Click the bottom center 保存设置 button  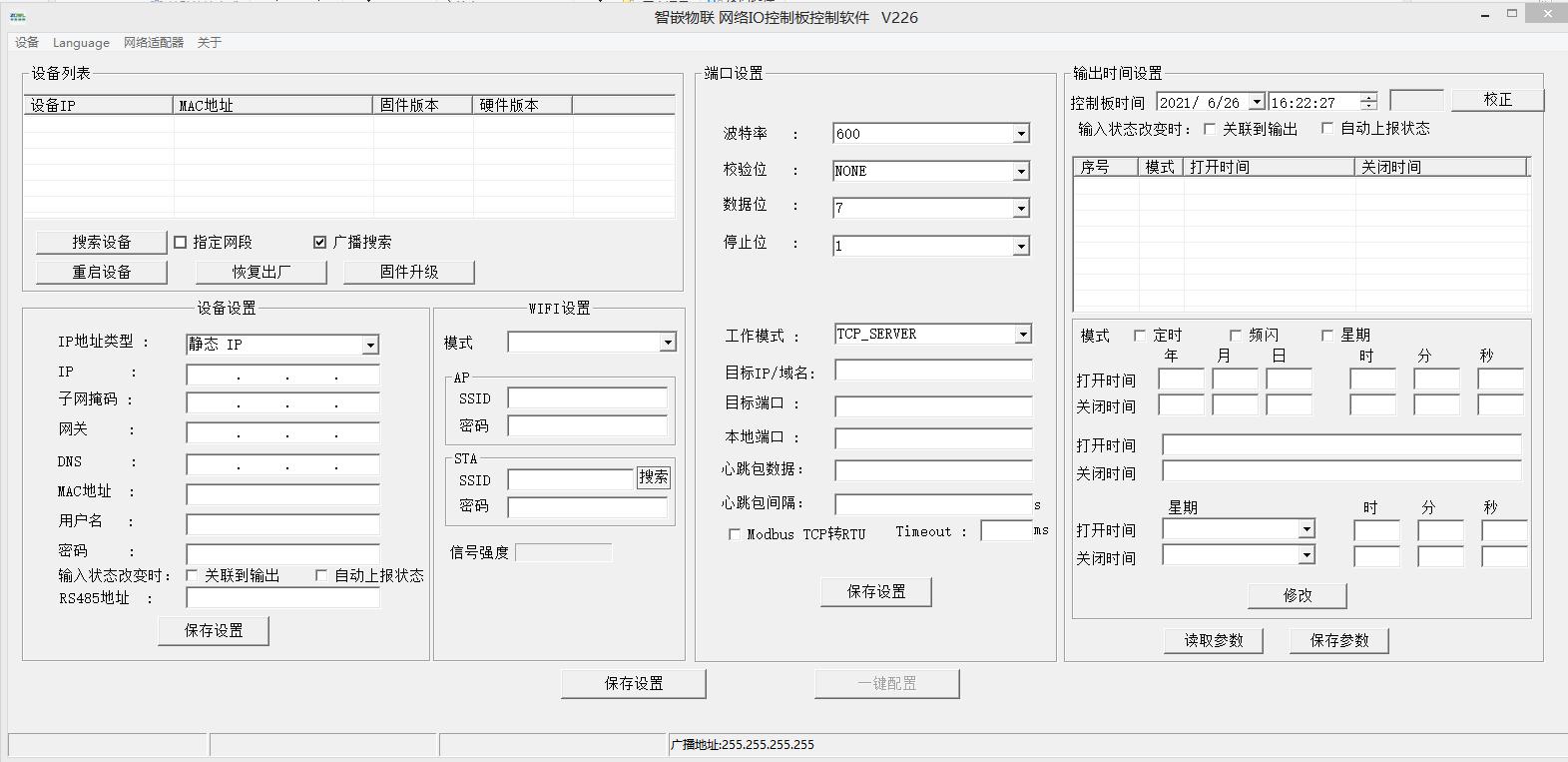coord(634,683)
